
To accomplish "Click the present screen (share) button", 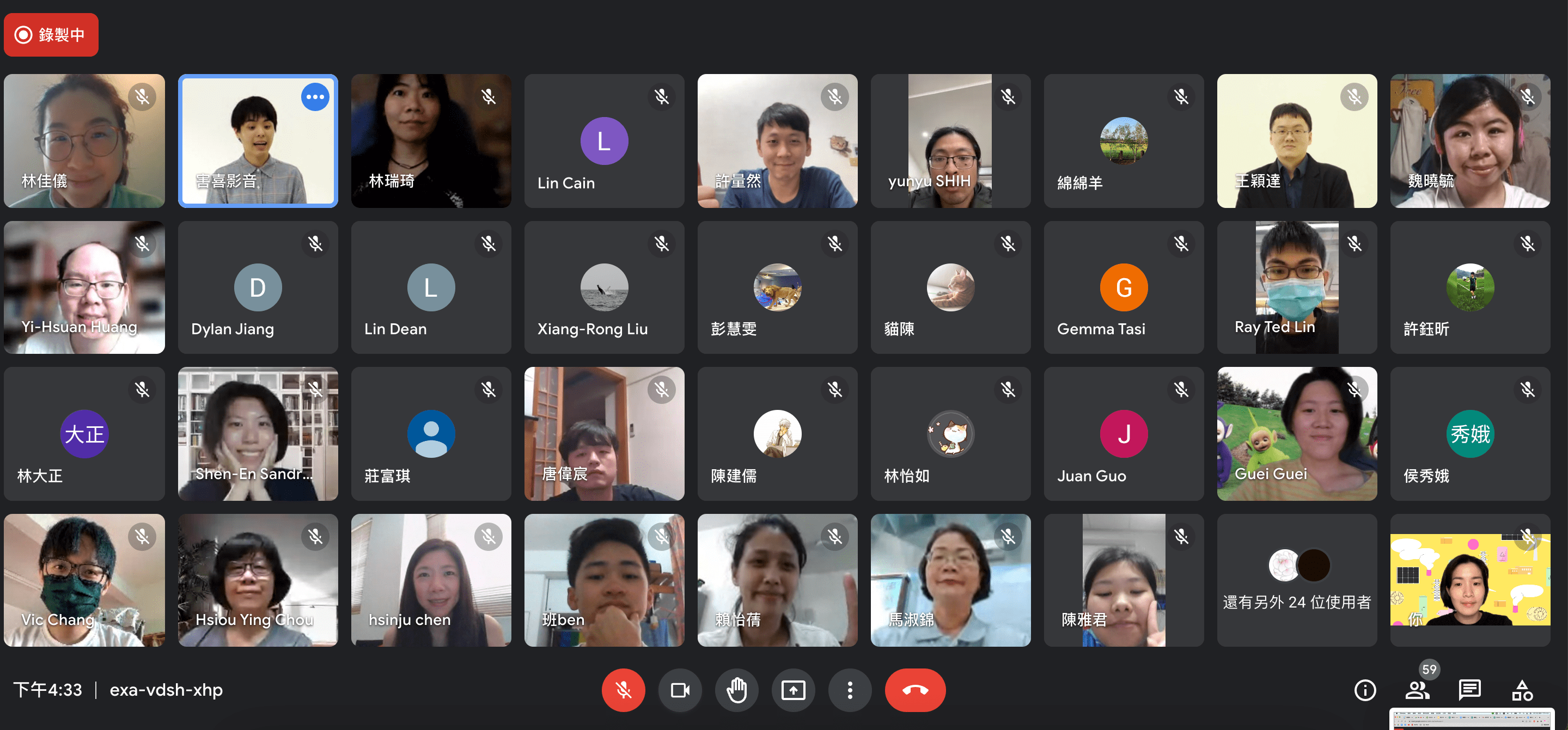I will click(793, 690).
